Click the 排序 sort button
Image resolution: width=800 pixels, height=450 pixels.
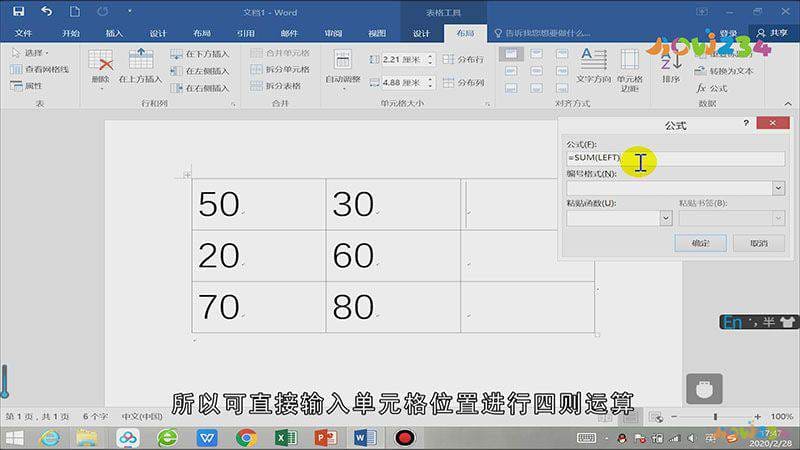click(671, 67)
